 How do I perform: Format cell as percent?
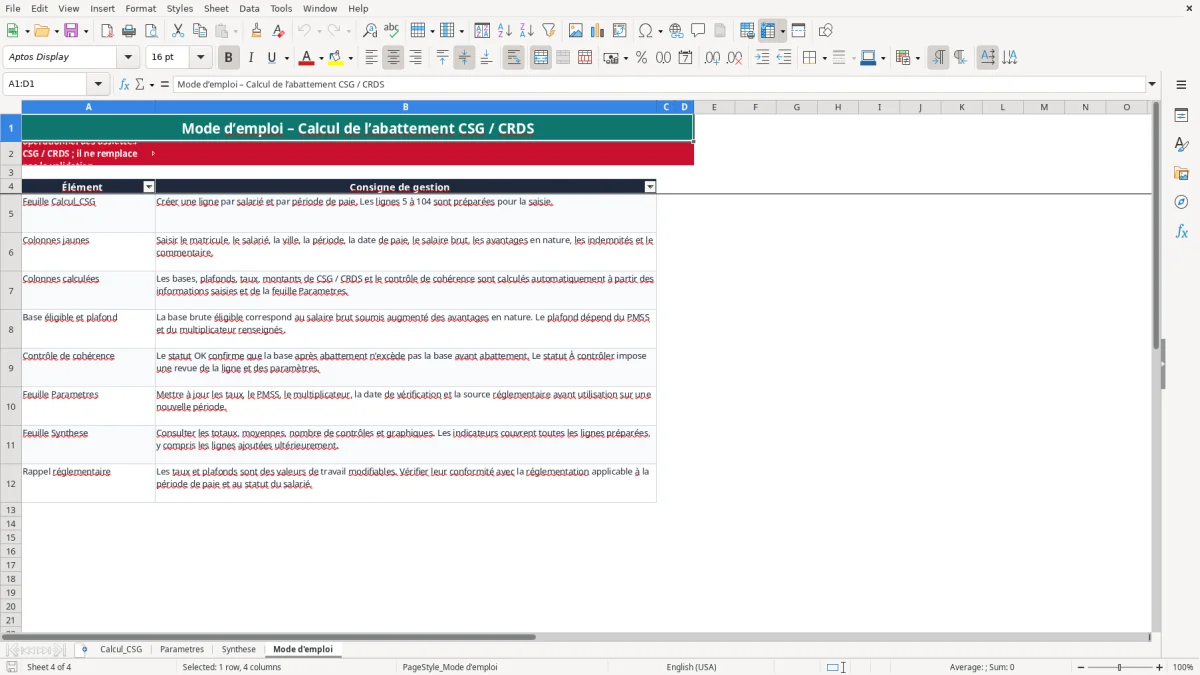[x=641, y=58]
